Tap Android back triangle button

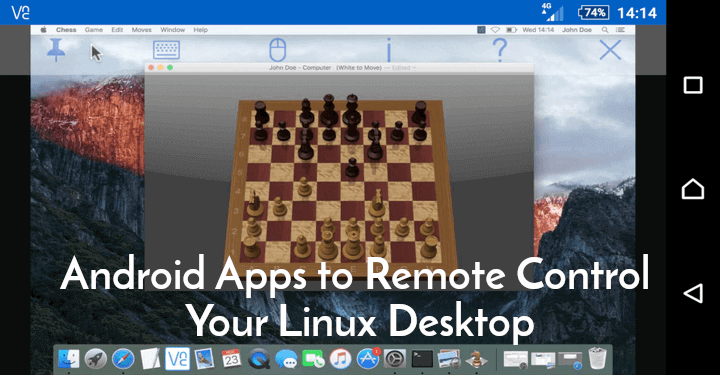[693, 293]
